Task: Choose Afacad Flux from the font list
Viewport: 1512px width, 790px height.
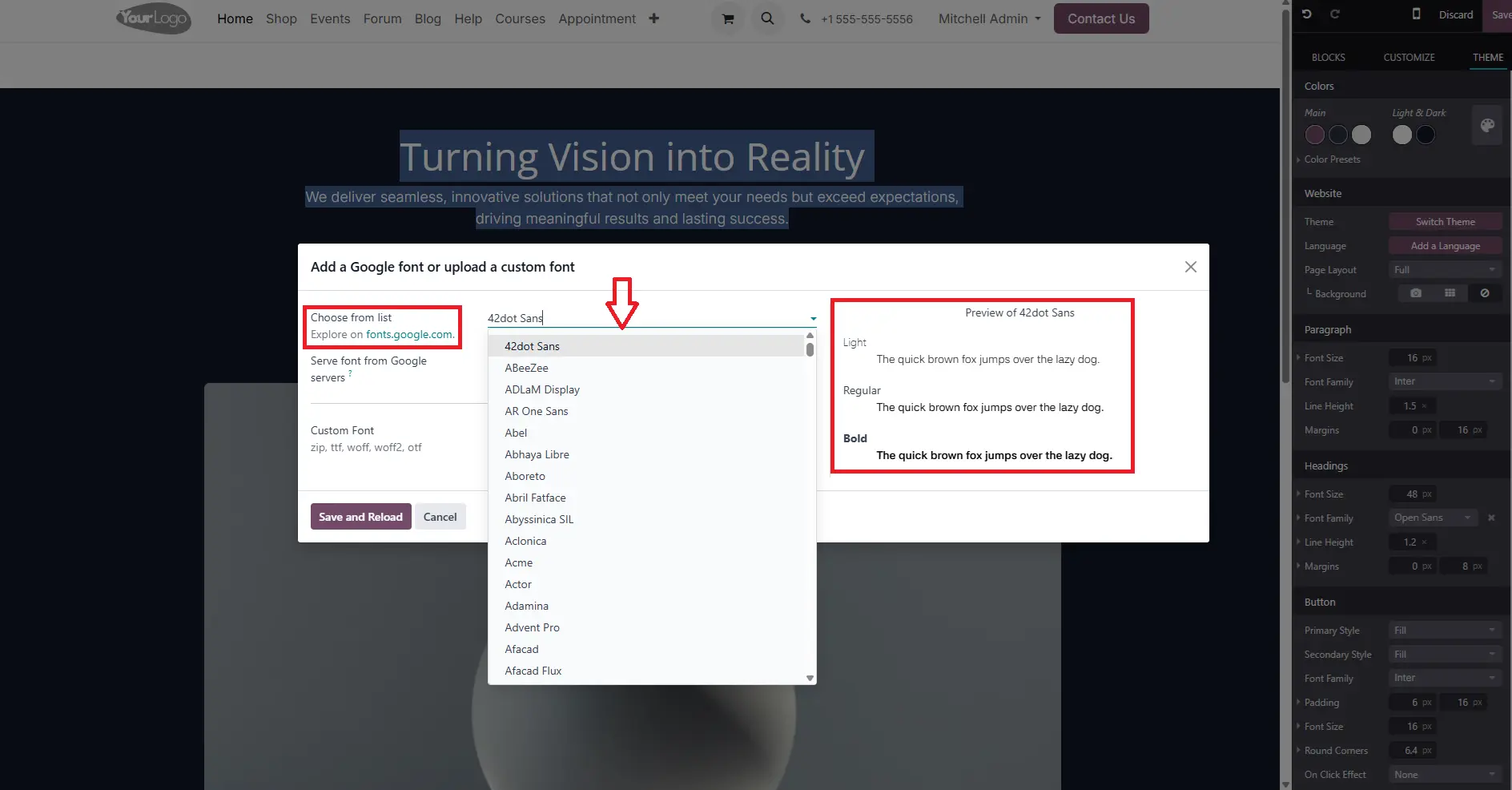Action: [645, 671]
